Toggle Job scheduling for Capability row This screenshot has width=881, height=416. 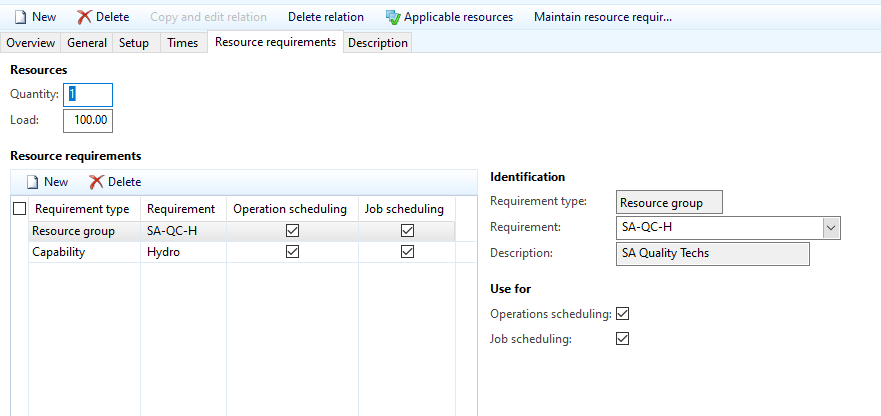(407, 252)
